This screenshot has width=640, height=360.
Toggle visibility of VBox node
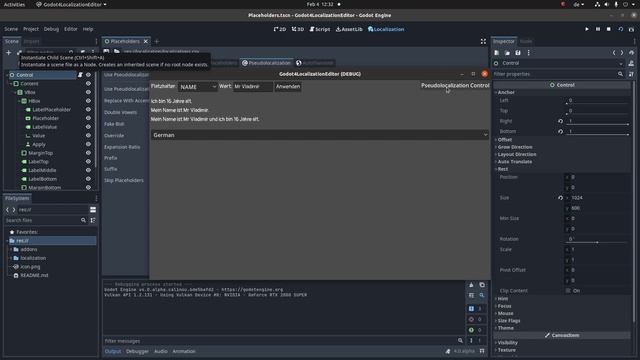pyautogui.click(x=88, y=92)
